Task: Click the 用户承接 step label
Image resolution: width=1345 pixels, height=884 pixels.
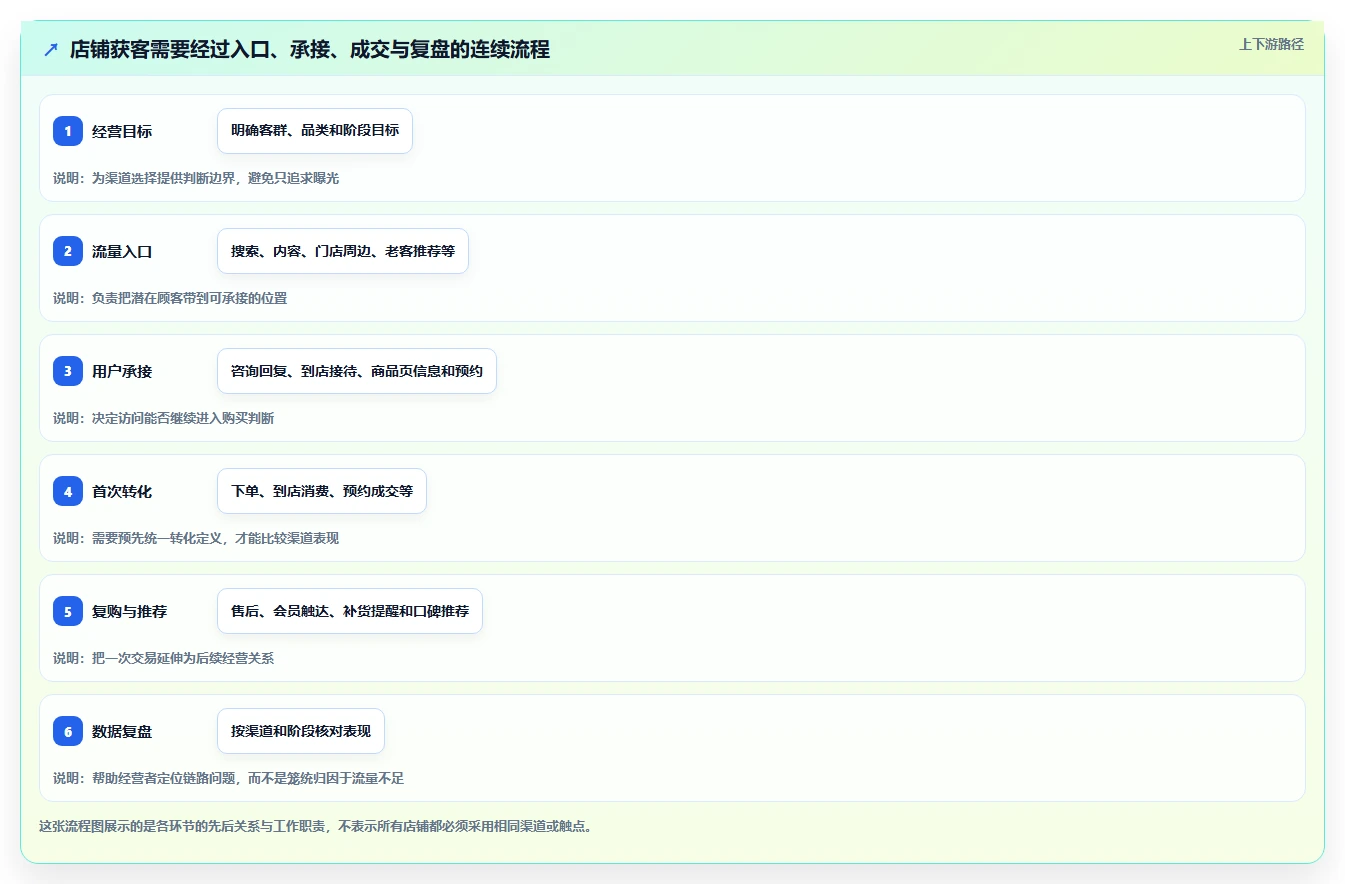Action: click(122, 371)
